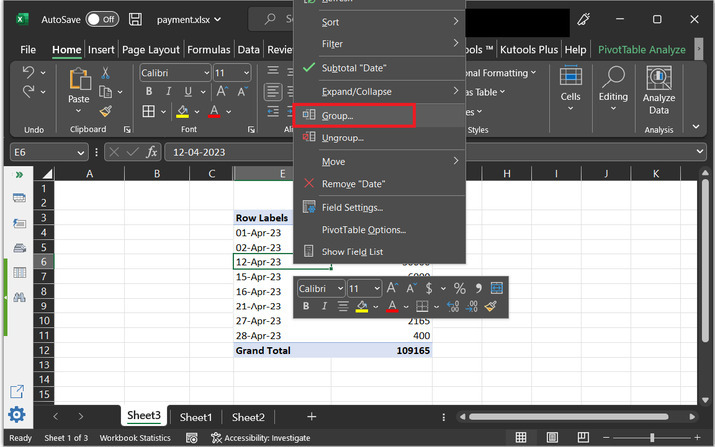
Task: Toggle AutoSave switch
Action: [x=103, y=20]
